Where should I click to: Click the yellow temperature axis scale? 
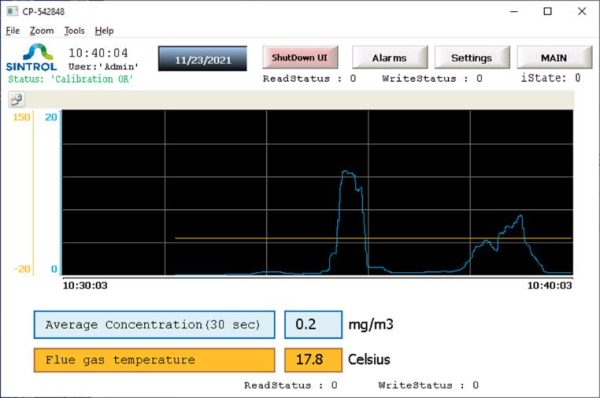tap(24, 193)
